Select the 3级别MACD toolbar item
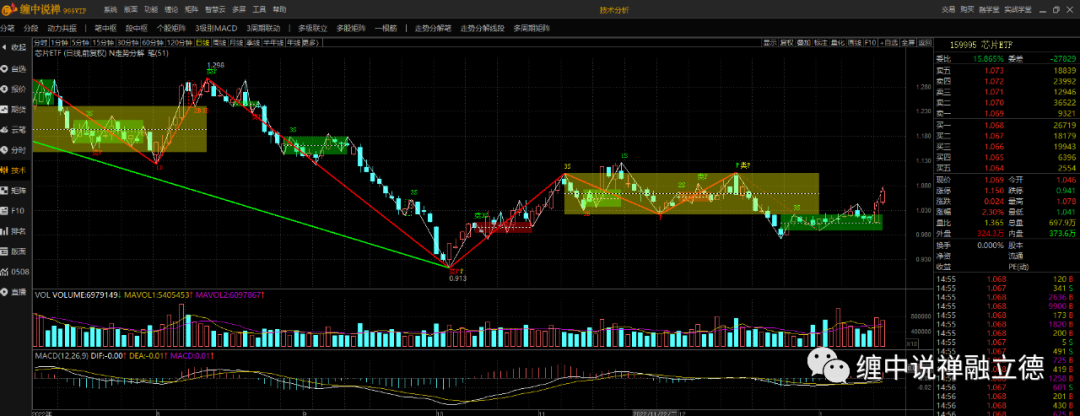The image size is (1080, 416). (216, 28)
